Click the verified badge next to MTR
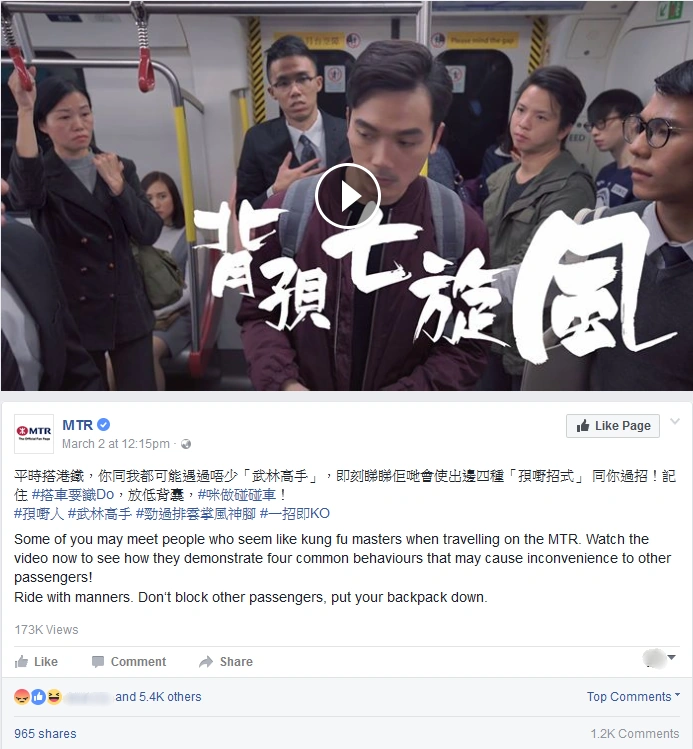This screenshot has height=749, width=693. 104,424
